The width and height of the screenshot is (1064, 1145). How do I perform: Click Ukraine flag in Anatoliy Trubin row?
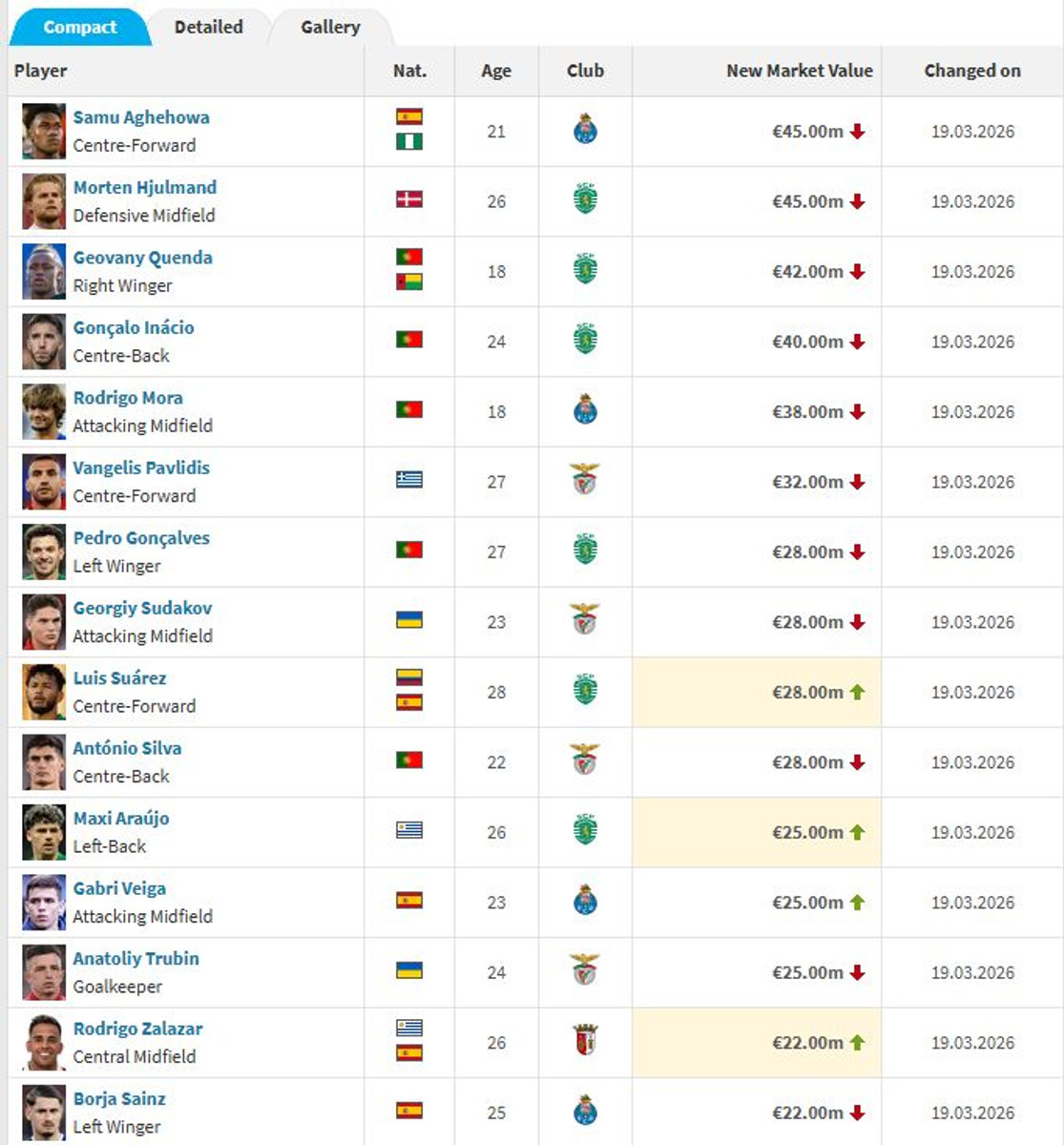coord(409,970)
